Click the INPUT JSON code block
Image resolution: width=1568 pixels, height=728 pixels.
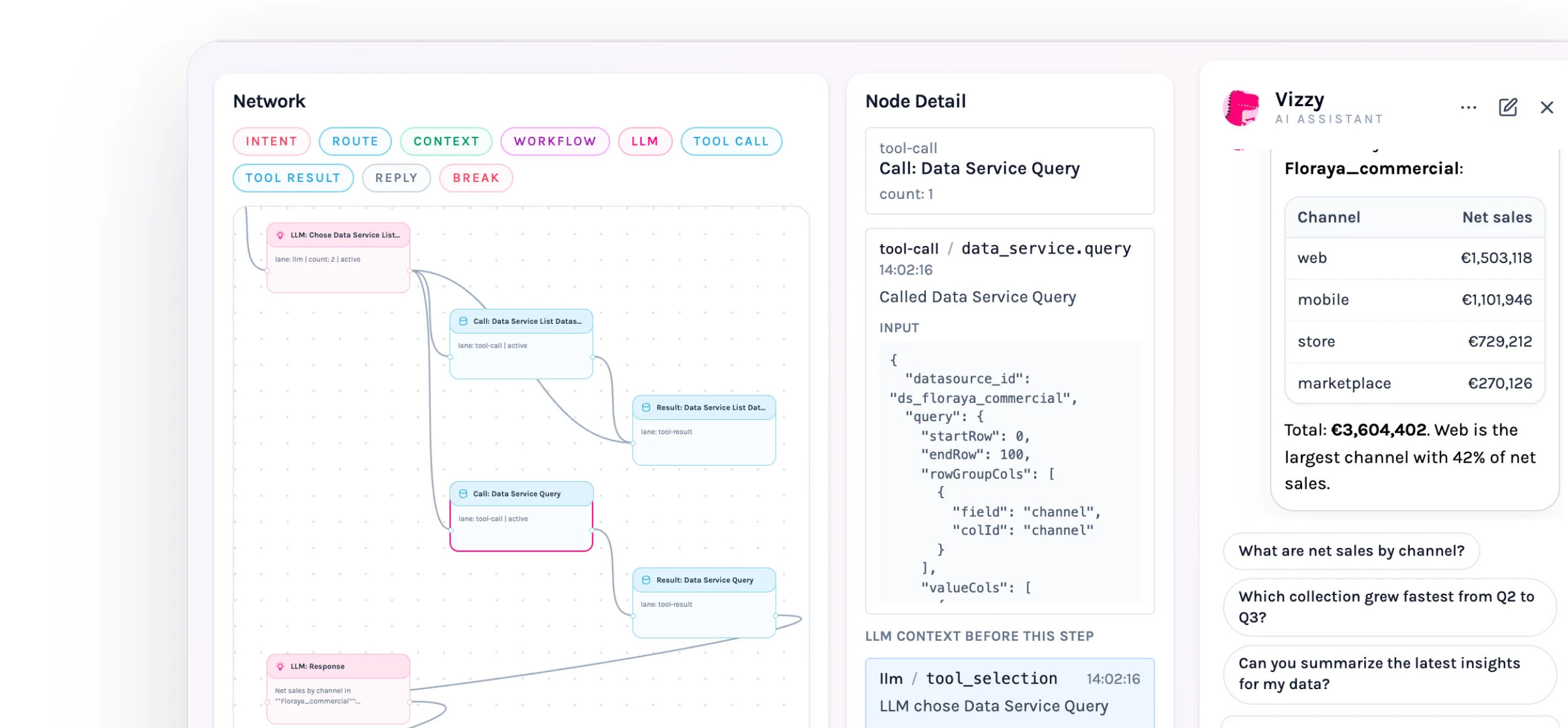pos(1009,472)
